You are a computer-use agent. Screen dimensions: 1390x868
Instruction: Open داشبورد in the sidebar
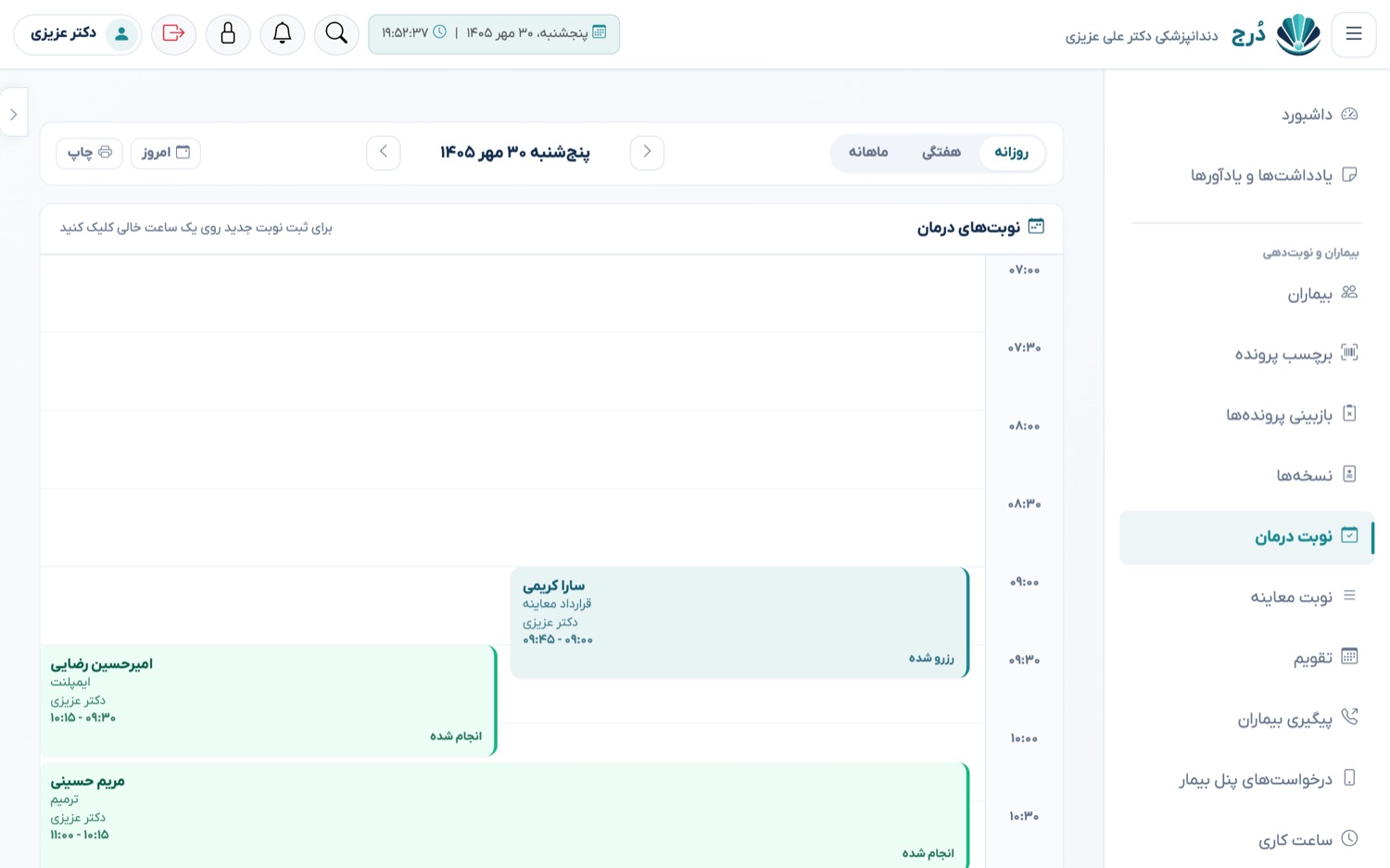point(1246,115)
